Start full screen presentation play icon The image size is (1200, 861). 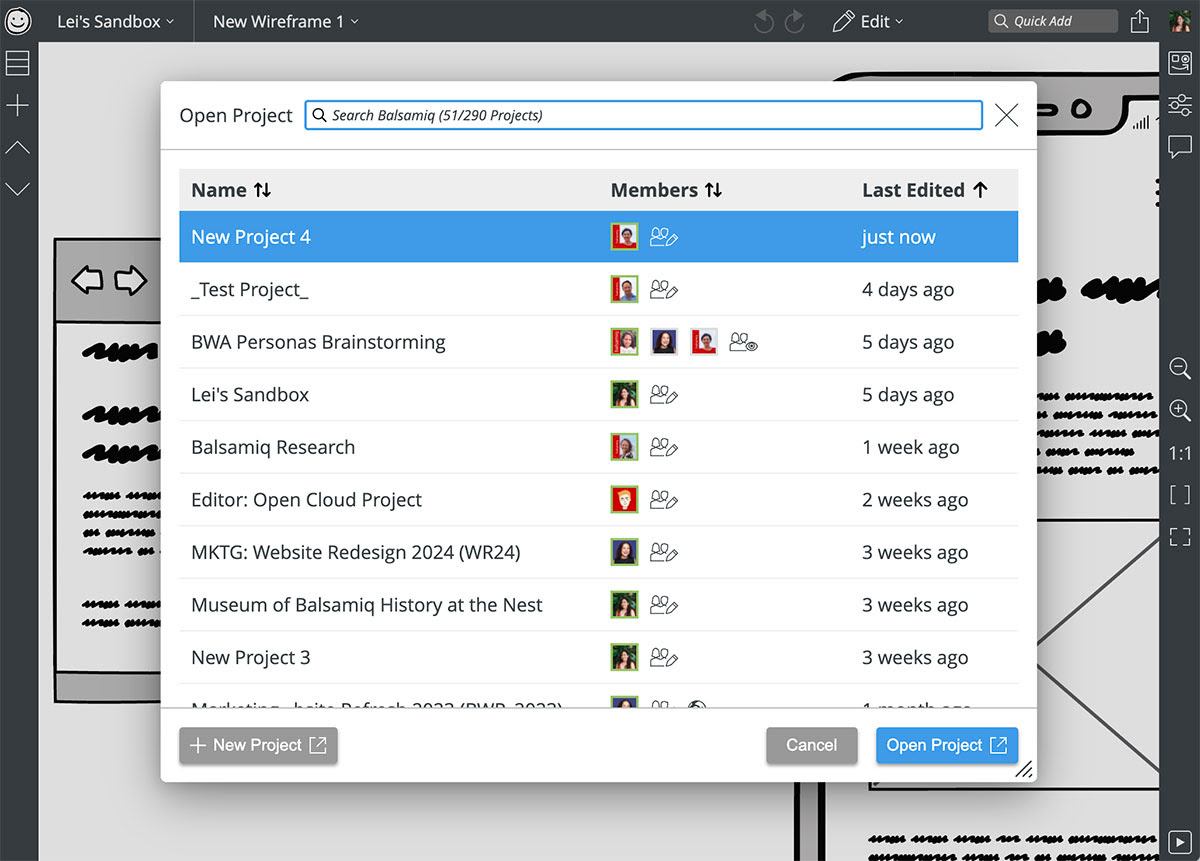[1180, 842]
